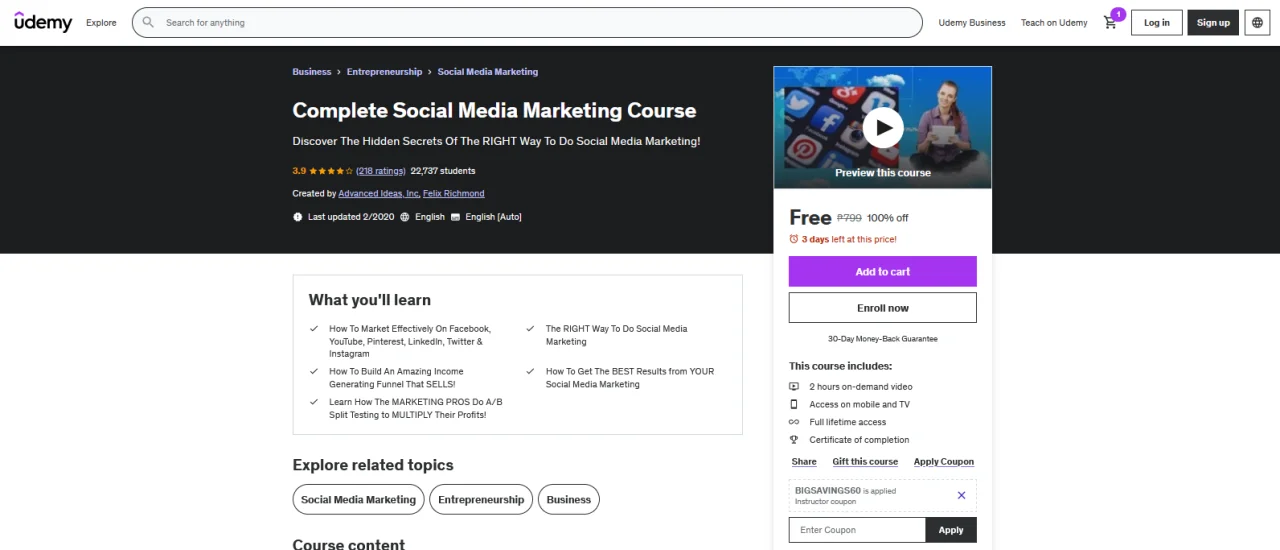Click the closed captions icon

tap(456, 217)
